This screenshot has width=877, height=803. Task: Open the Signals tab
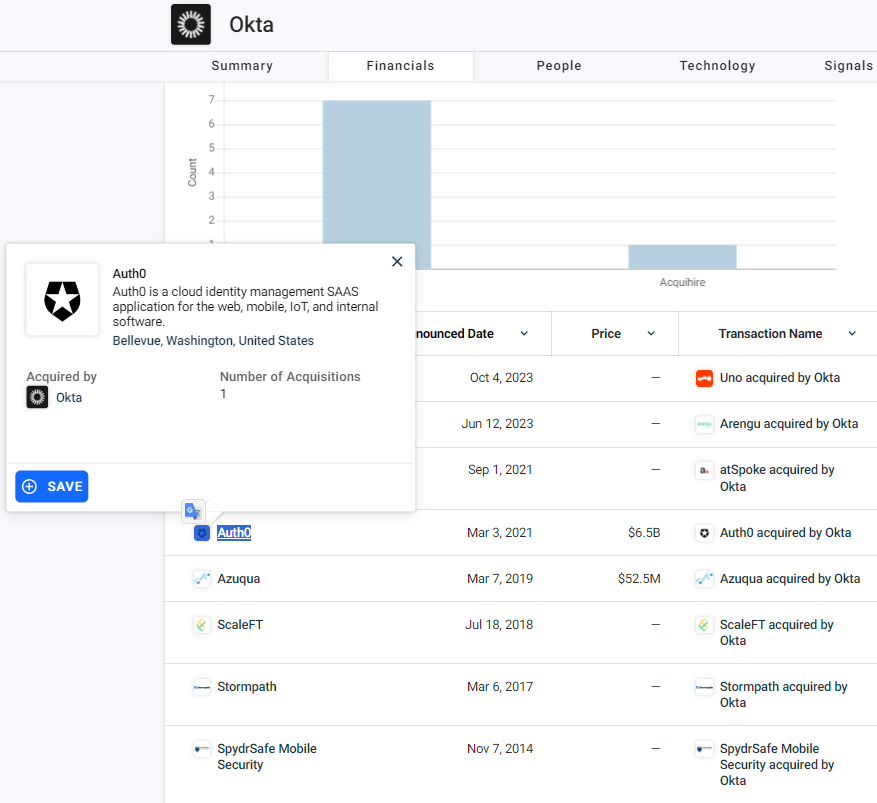tap(848, 66)
